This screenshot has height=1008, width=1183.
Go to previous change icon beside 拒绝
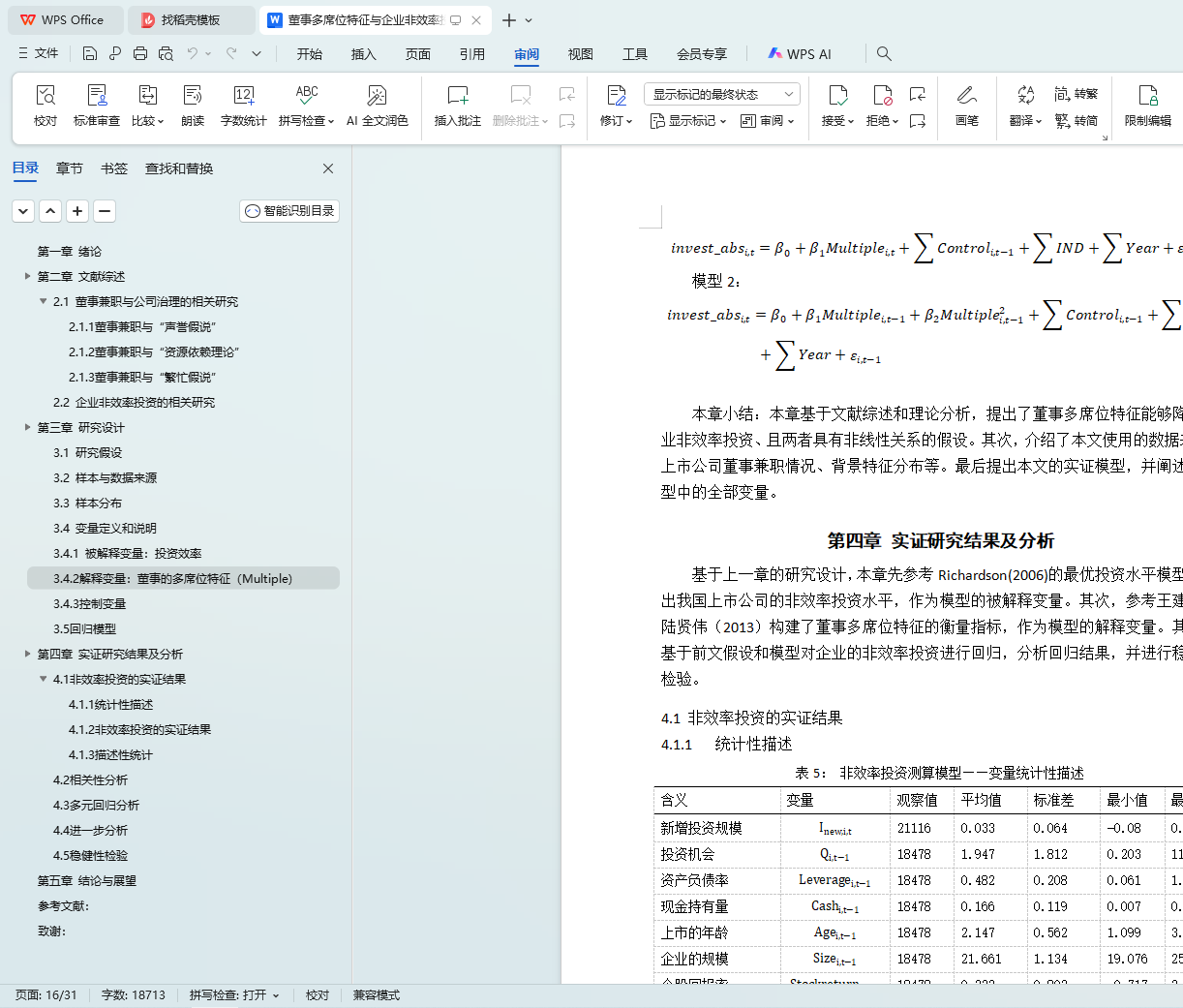[x=917, y=94]
